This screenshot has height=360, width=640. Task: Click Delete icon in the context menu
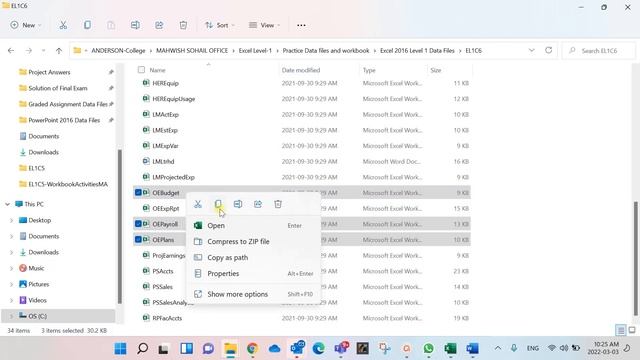pos(278,204)
